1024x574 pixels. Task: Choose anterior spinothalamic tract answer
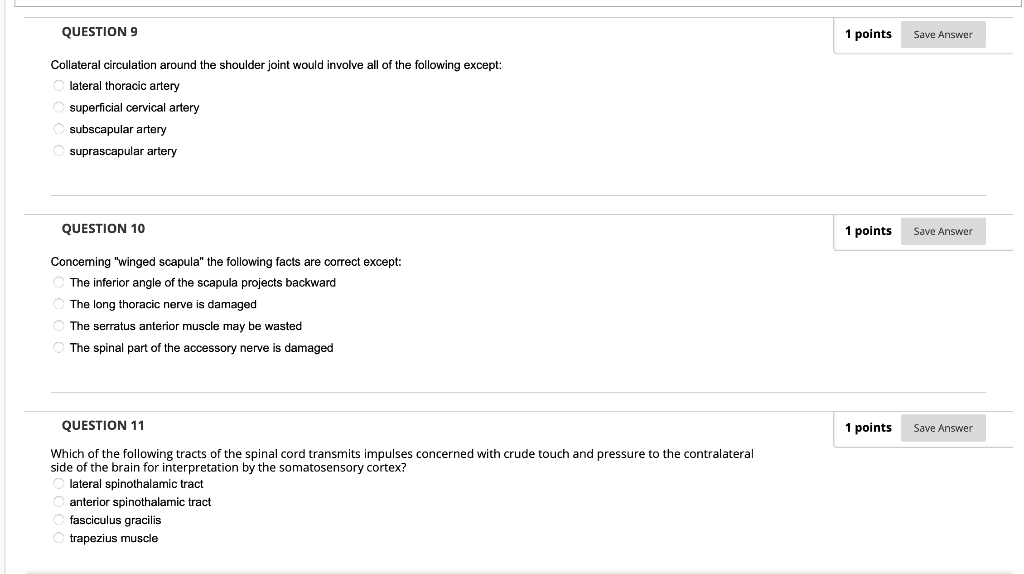pyautogui.click(x=59, y=502)
